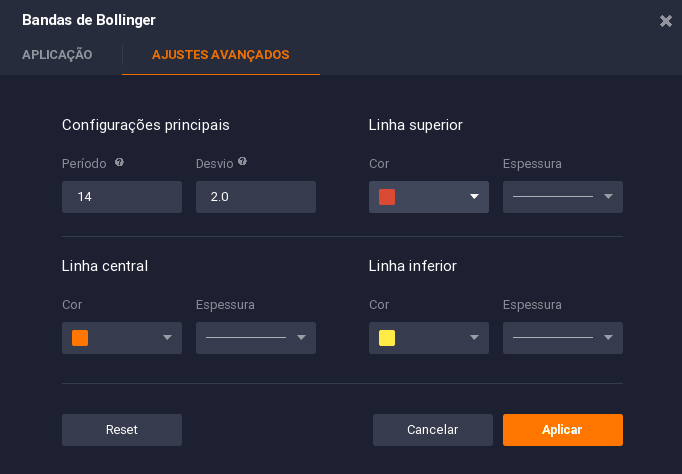The height and width of the screenshot is (474, 682).
Task: Click the help icon next to Desvio
Action: tap(242, 161)
